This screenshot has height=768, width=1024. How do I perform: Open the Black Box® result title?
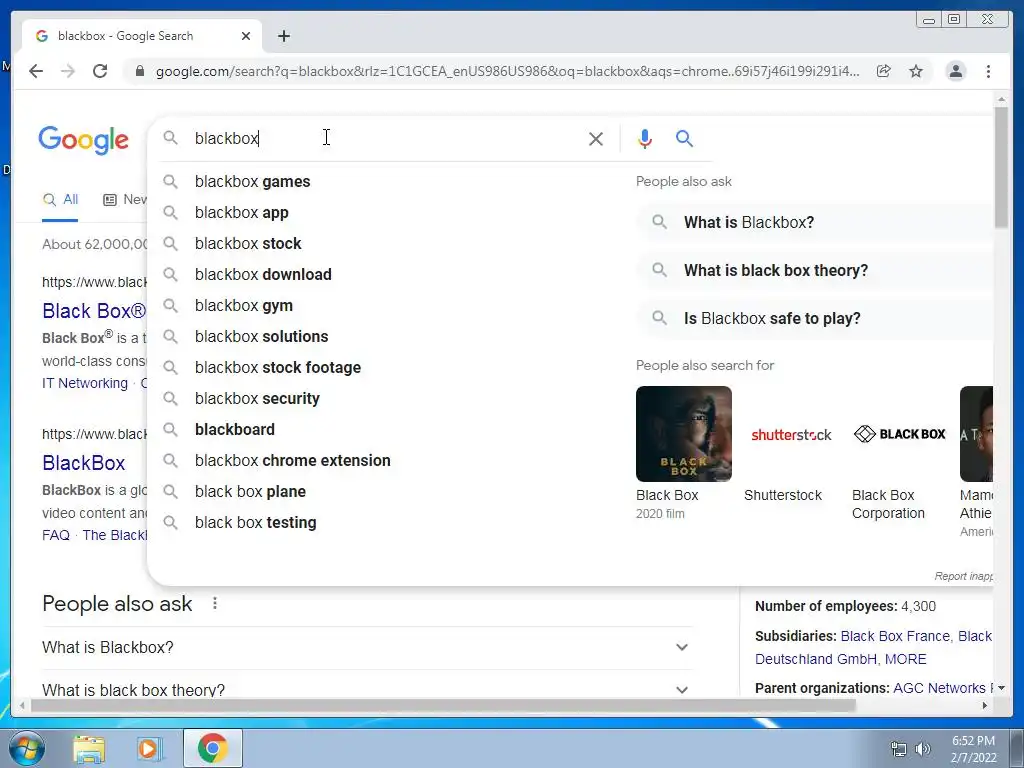[x=94, y=311]
